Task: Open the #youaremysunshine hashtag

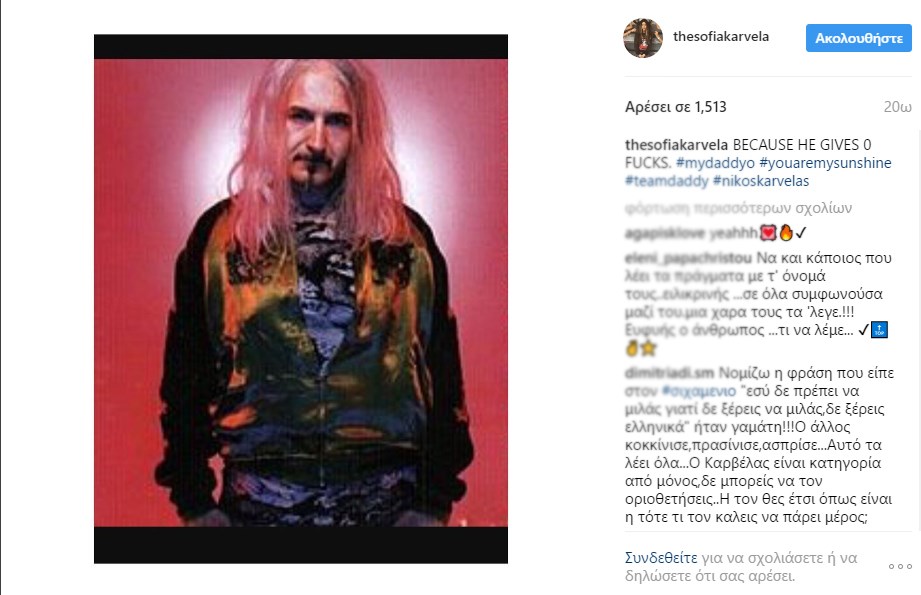Action: [x=825, y=163]
